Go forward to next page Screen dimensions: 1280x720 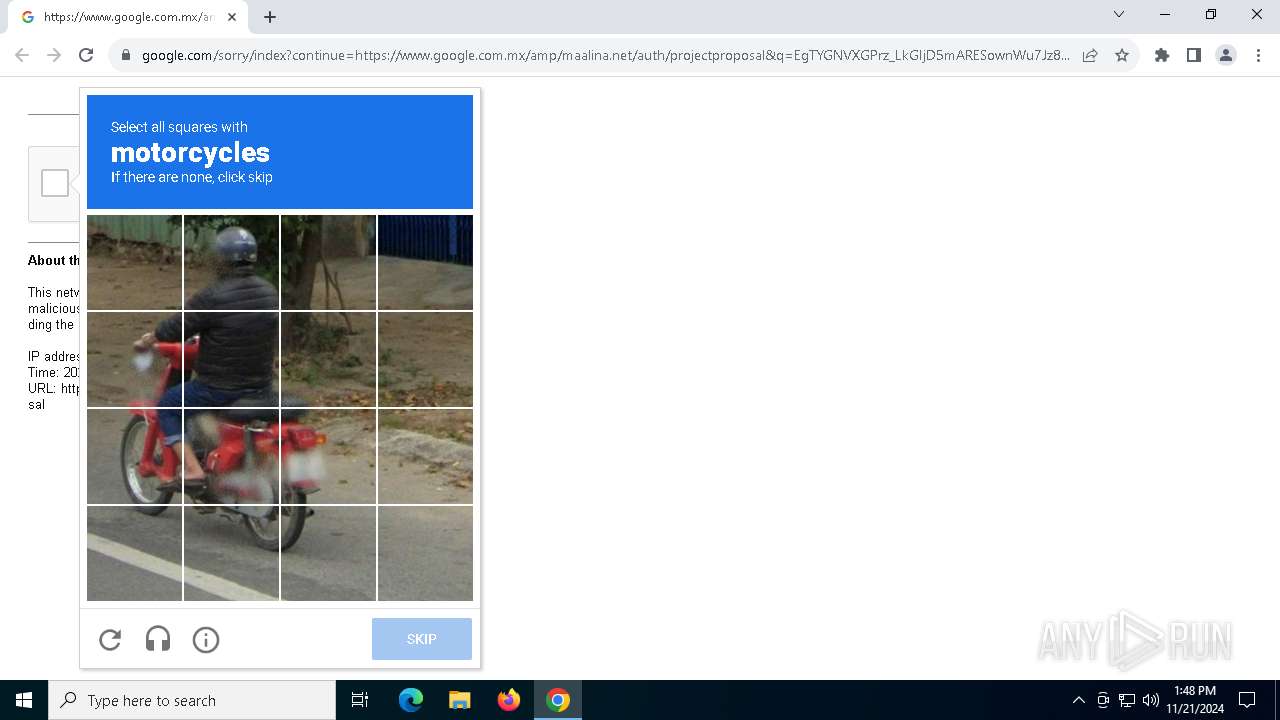(54, 55)
